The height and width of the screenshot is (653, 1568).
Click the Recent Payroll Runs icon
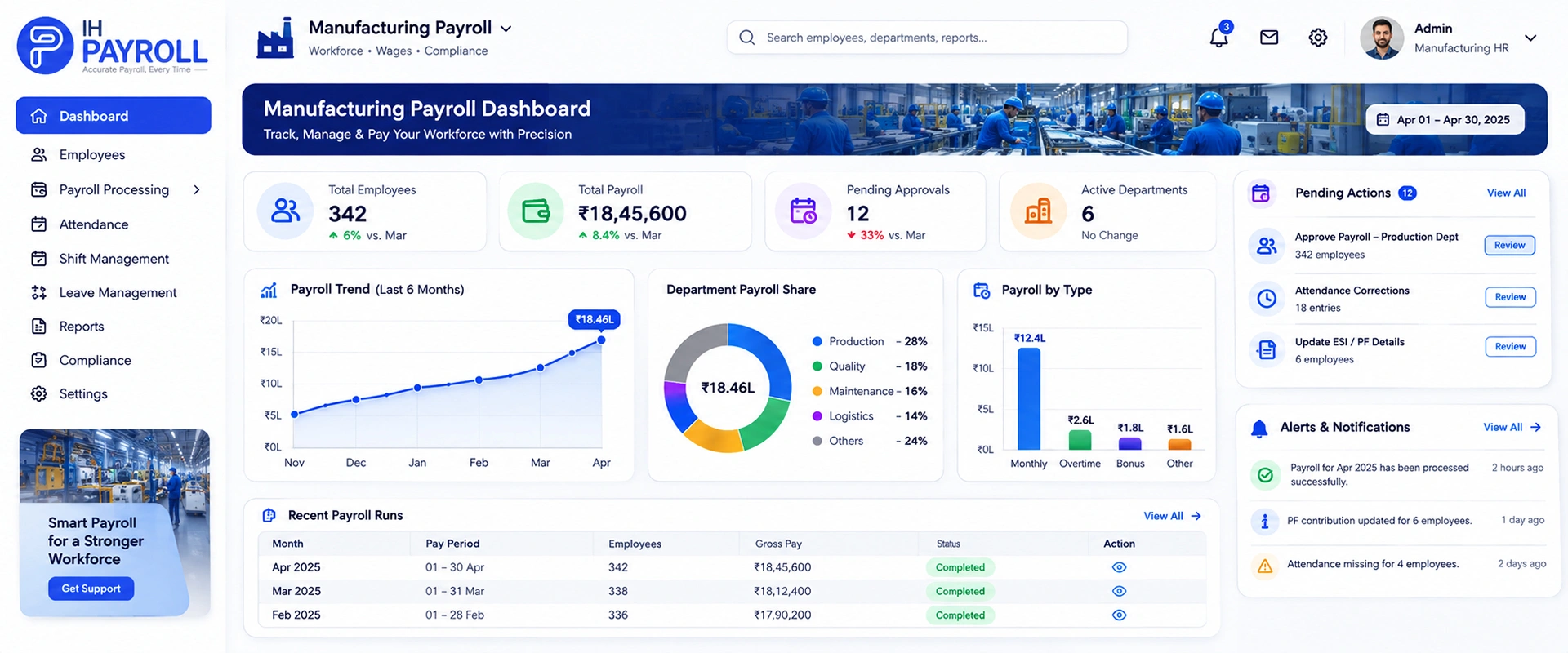tap(269, 516)
